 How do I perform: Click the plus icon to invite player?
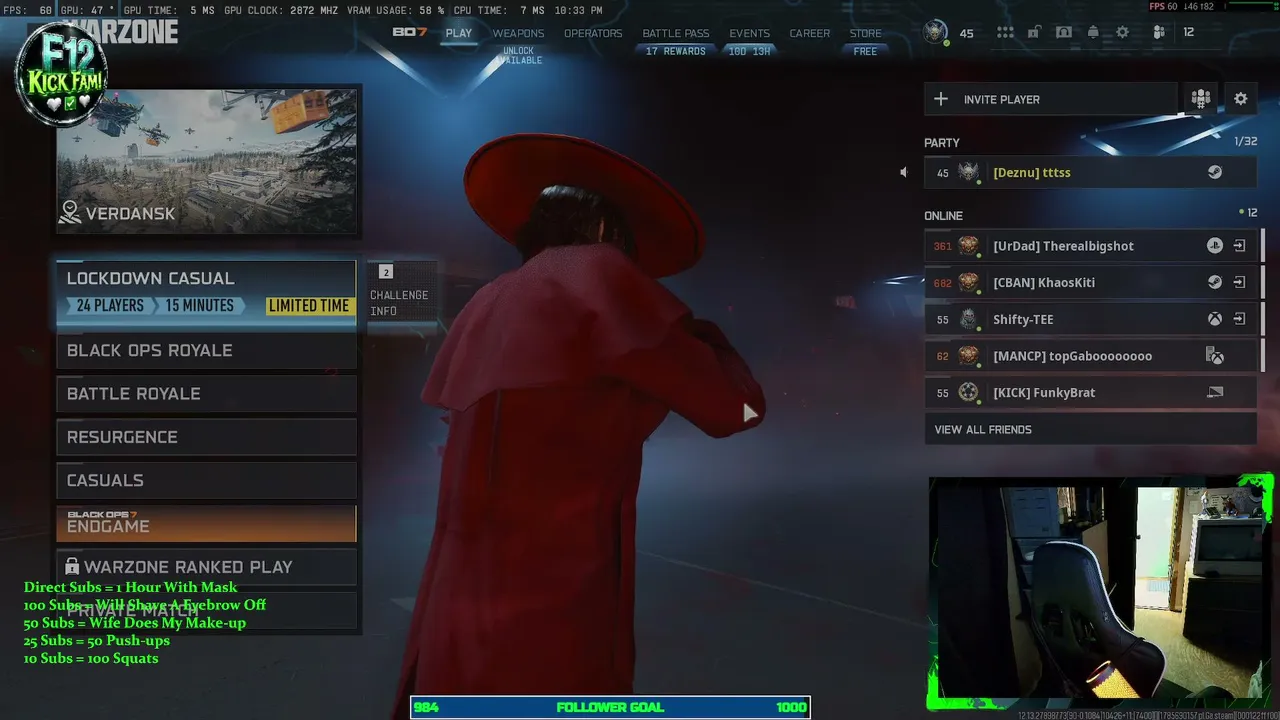coord(940,99)
